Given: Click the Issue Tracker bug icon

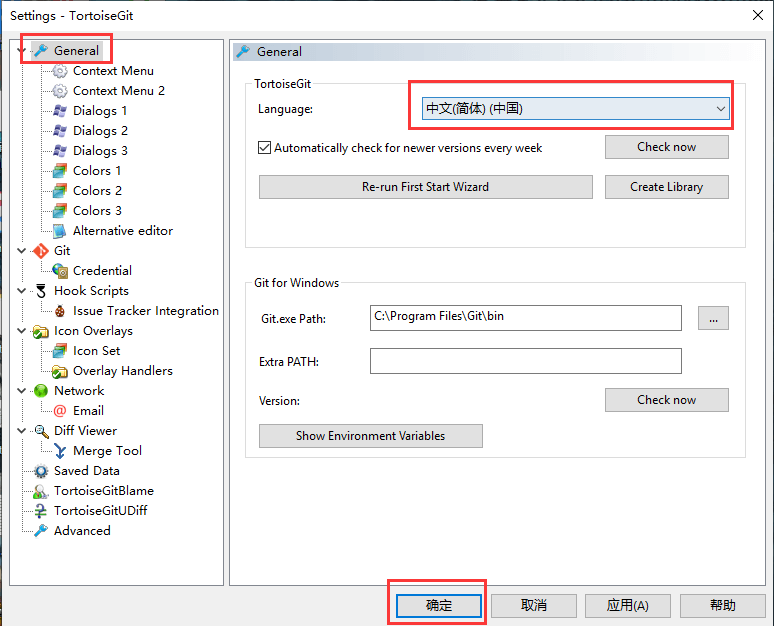Looking at the screenshot, I should point(60,311).
